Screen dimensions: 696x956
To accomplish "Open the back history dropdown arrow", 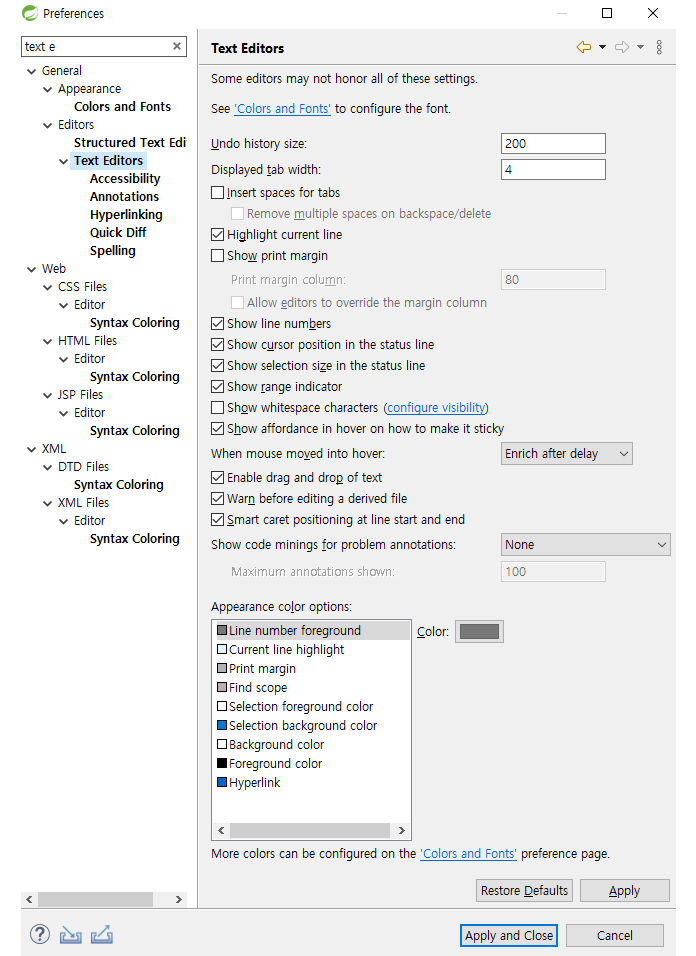I will point(603,47).
